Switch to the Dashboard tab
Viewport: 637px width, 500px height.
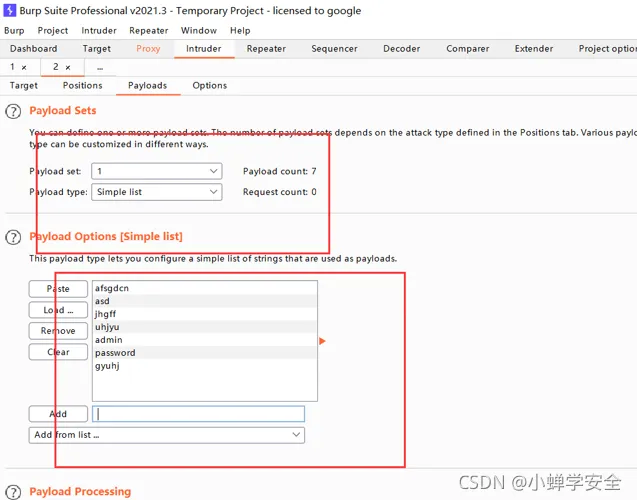[34, 49]
